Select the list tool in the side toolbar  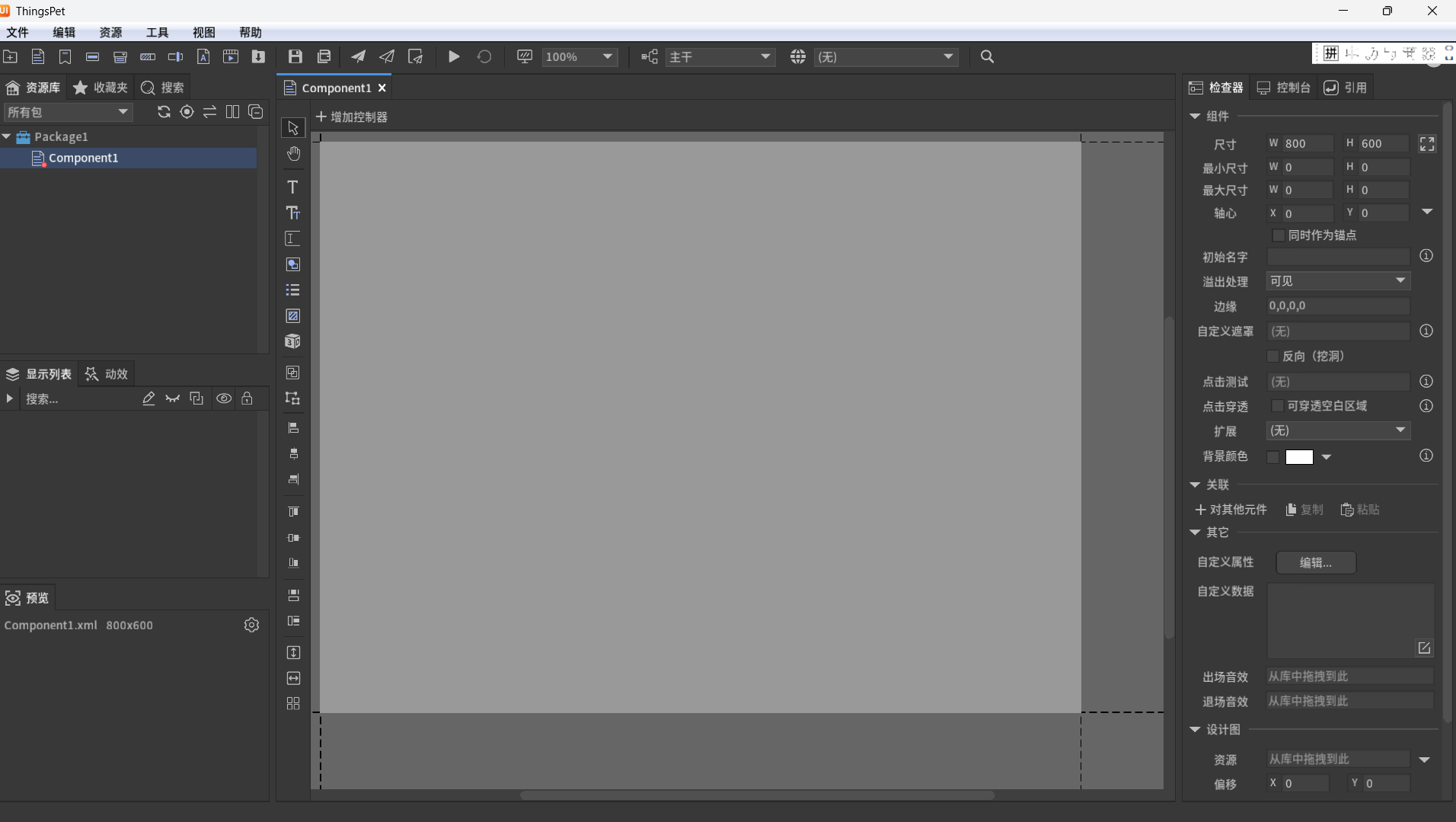292,290
